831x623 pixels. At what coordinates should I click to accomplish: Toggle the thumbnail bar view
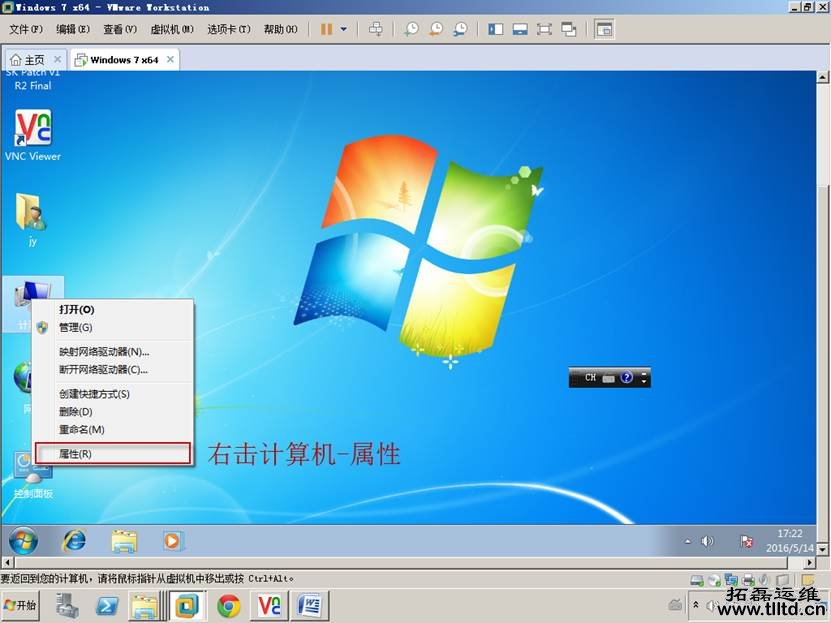pyautogui.click(x=520, y=29)
